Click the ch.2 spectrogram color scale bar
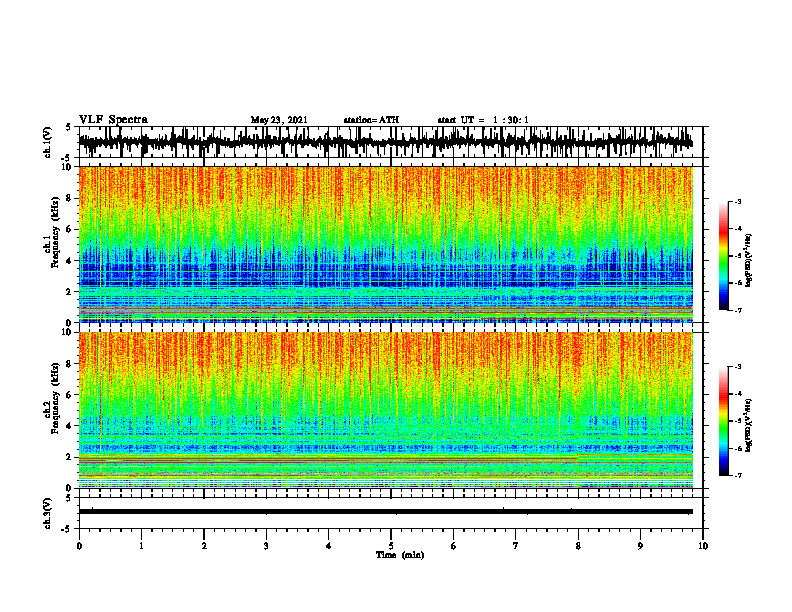The image size is (792, 612). click(724, 421)
